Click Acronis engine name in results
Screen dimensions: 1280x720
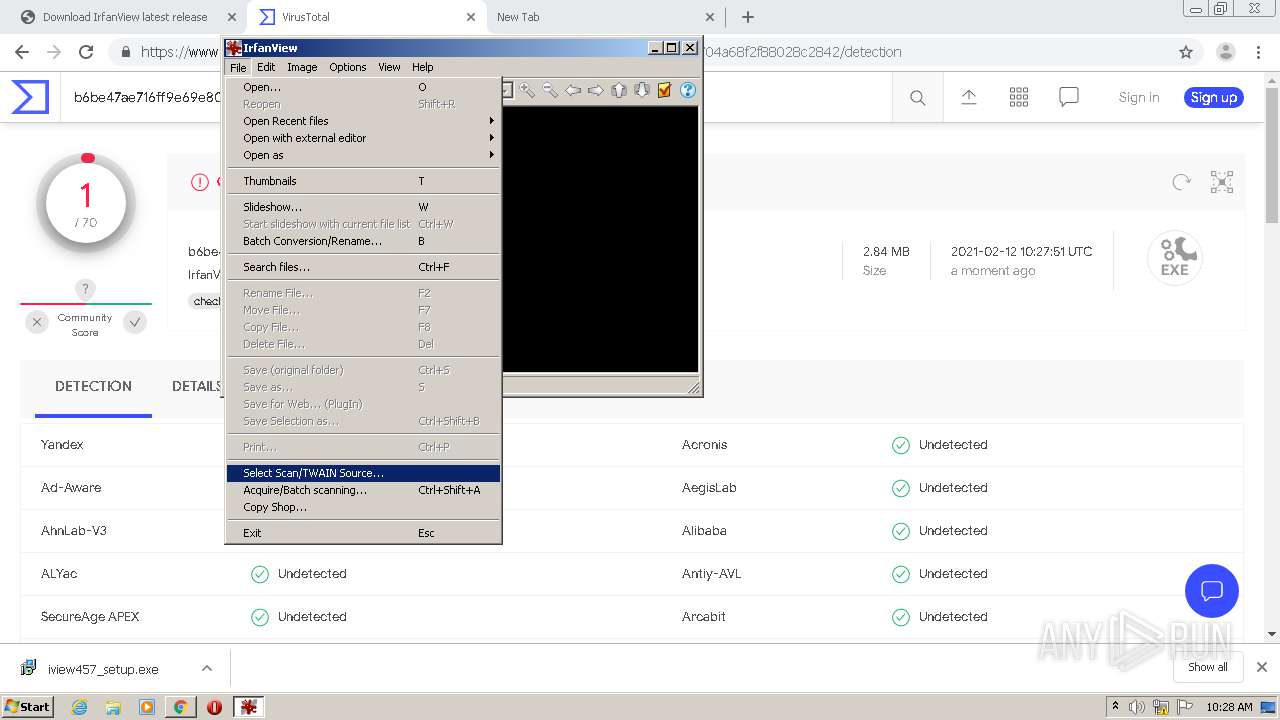pos(704,445)
